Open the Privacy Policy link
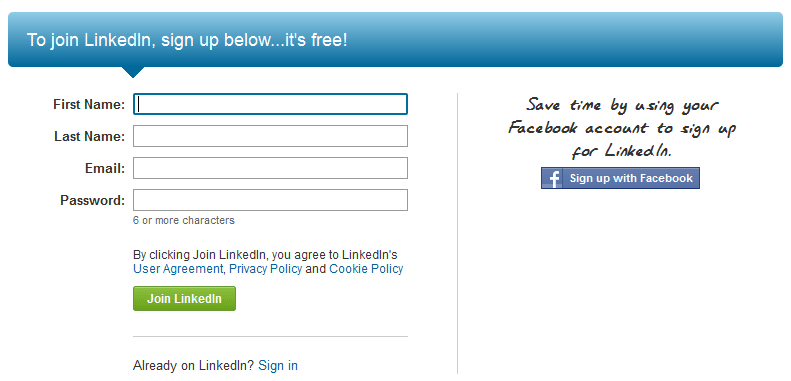791x381 pixels. pos(265,269)
